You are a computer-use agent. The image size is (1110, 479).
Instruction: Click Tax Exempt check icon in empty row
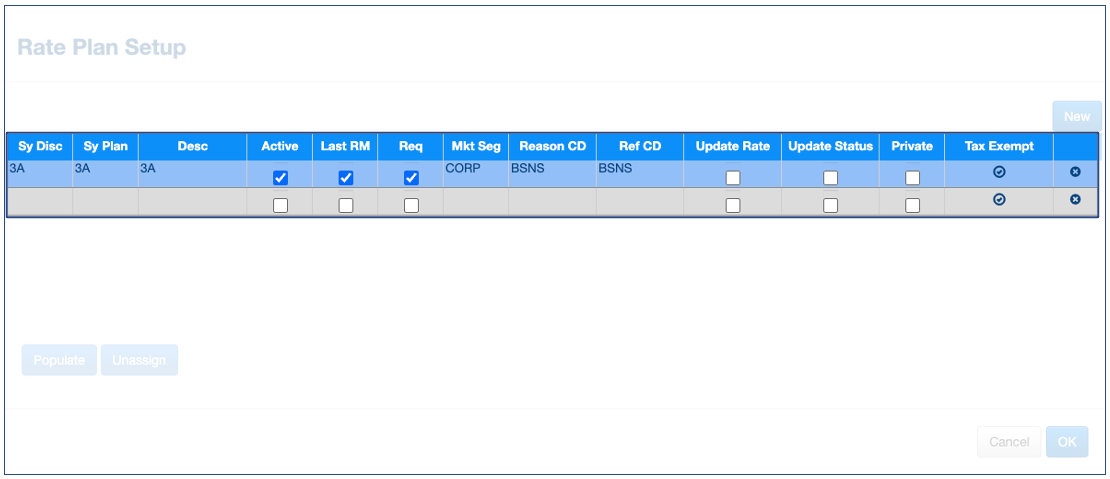998,200
